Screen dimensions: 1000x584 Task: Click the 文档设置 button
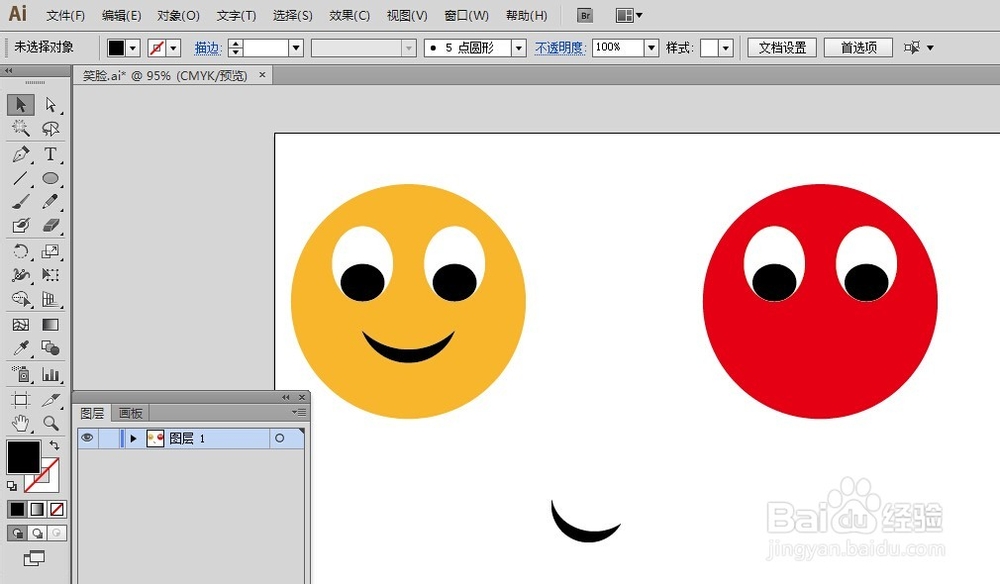coord(782,48)
